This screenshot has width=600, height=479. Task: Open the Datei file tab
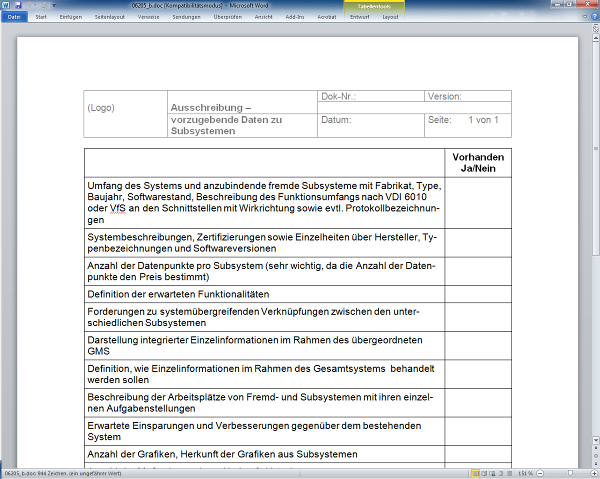[x=13, y=17]
